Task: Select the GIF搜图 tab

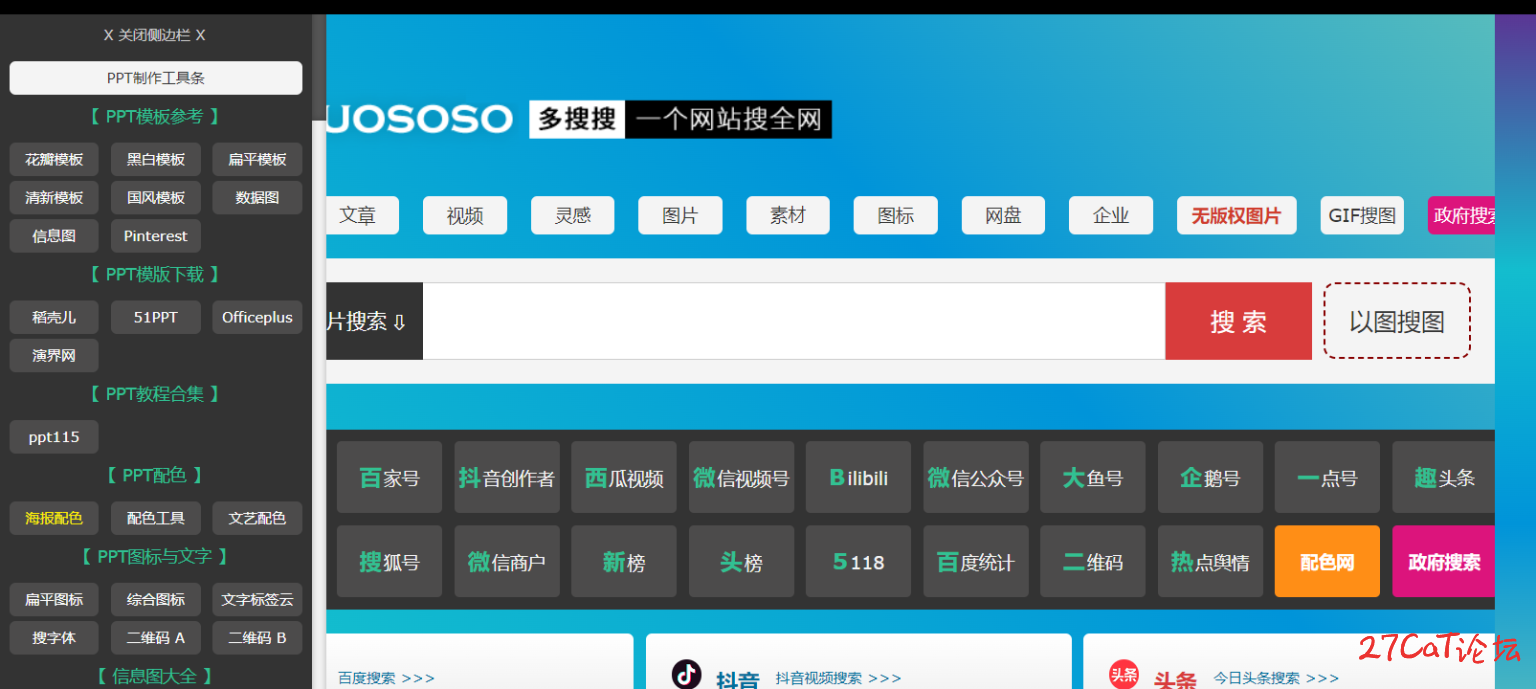Action: pos(1362,215)
